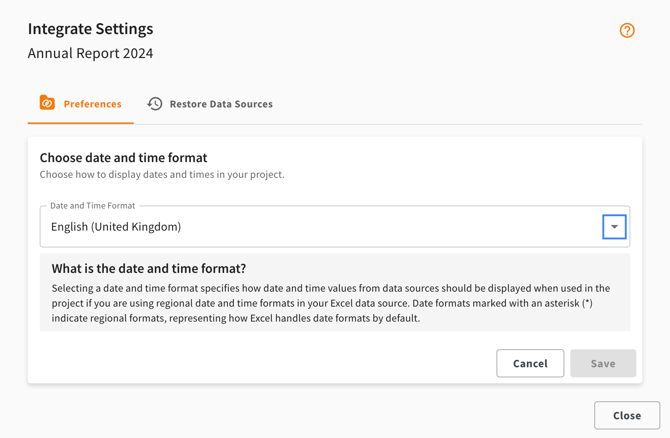Click the Restore Data Sources history icon
Image resolution: width=670 pixels, height=438 pixels.
(155, 104)
